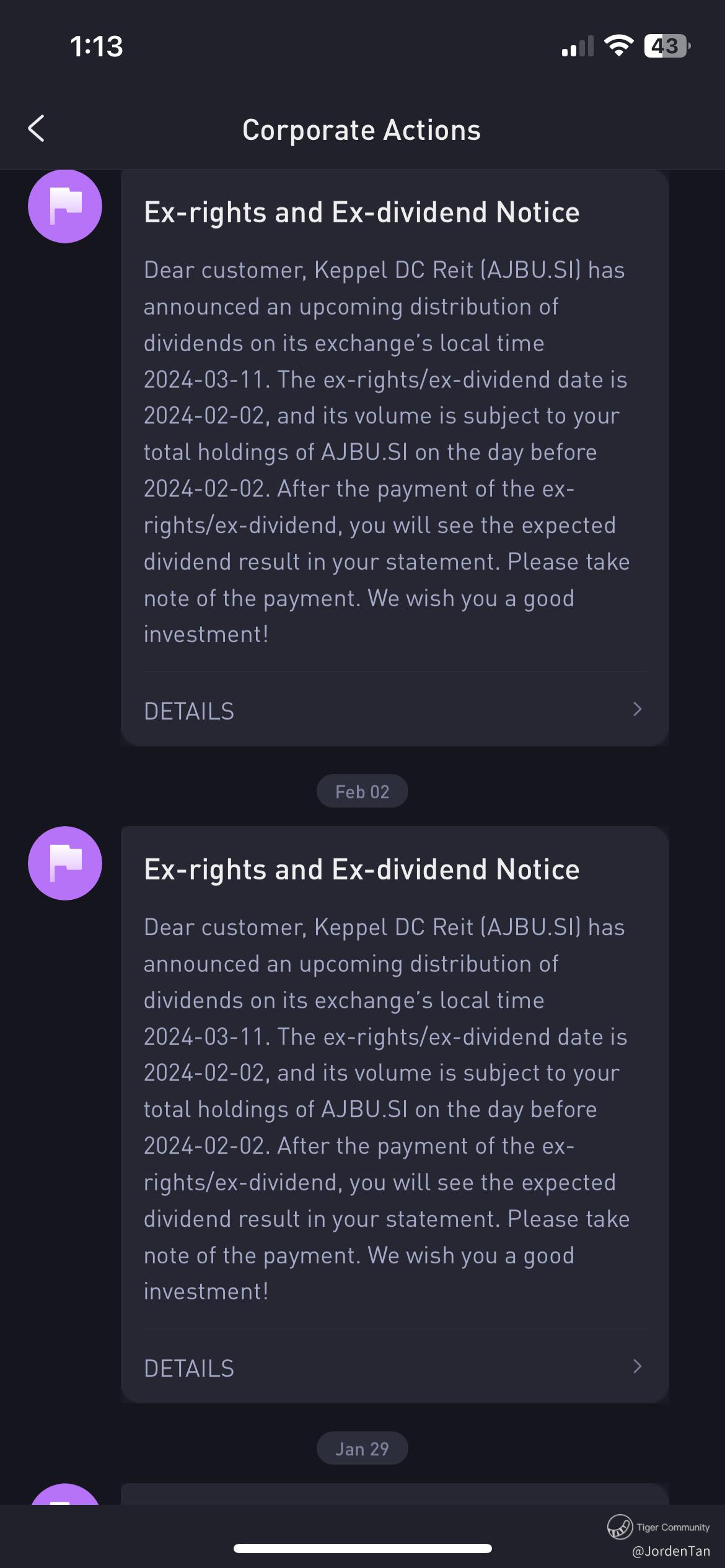Expand DETAILS chevron on the first notice
This screenshot has width=725, height=1568.
tap(637, 710)
